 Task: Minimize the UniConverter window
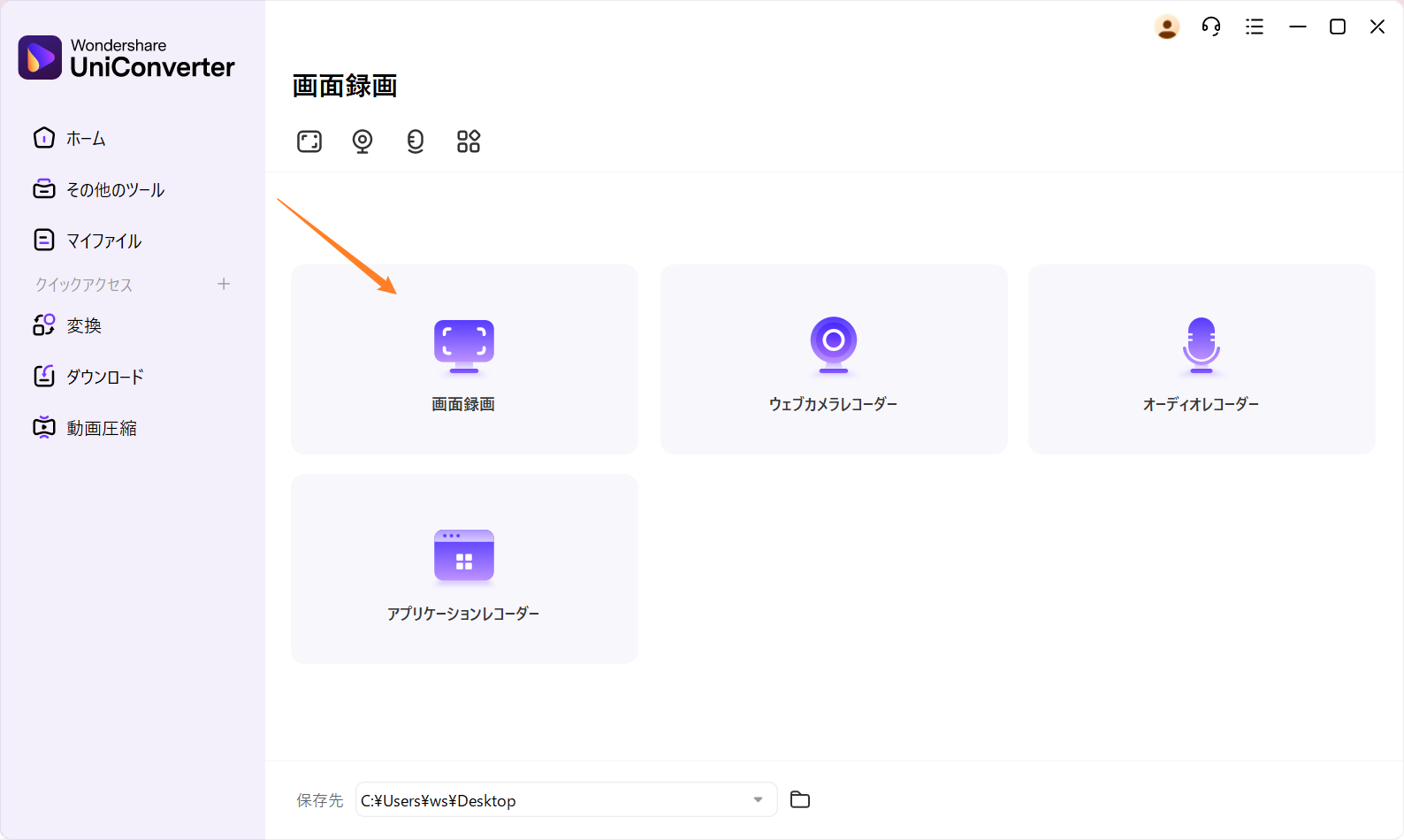pyautogui.click(x=1298, y=27)
